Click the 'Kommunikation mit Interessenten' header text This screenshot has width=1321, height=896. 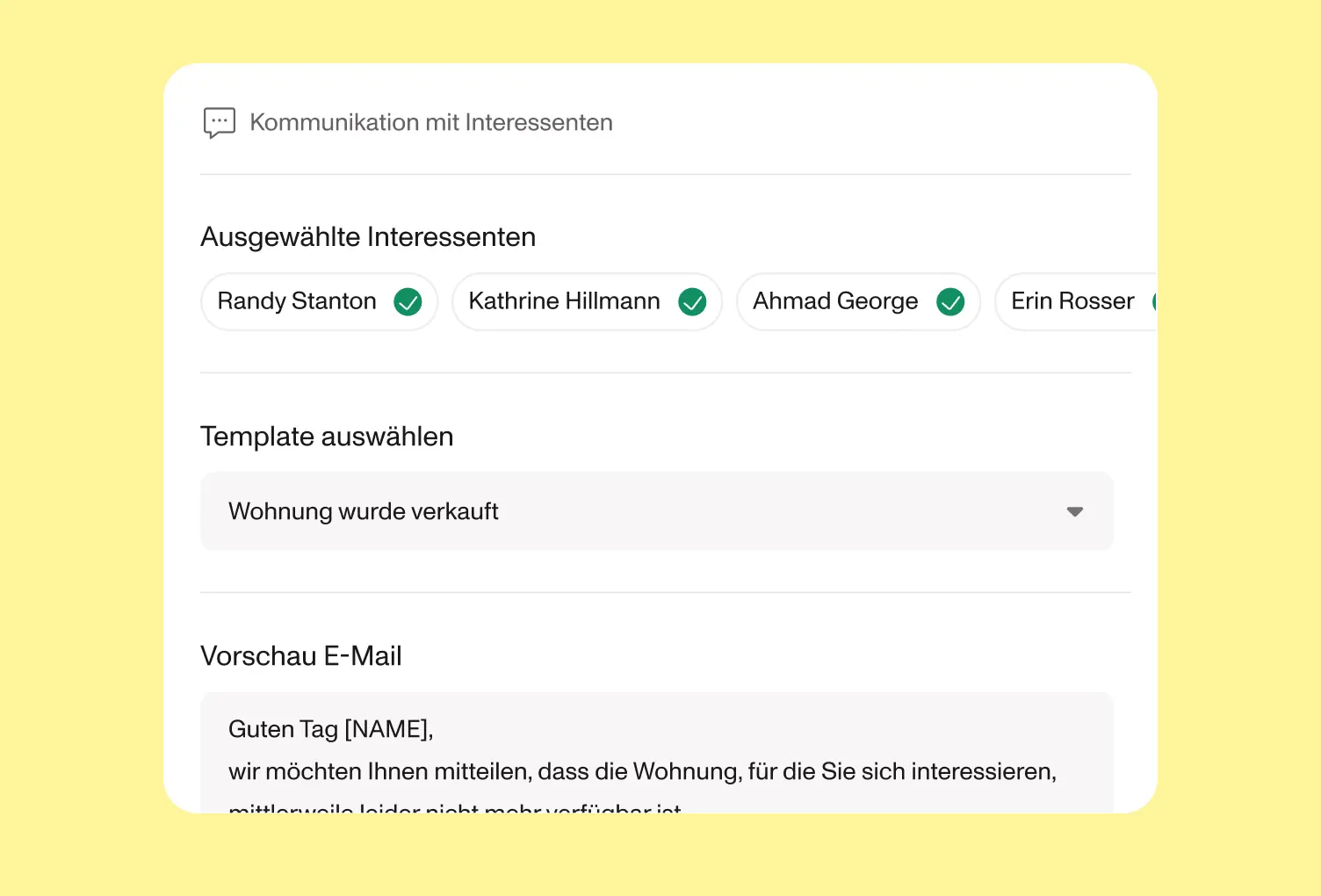click(x=431, y=122)
